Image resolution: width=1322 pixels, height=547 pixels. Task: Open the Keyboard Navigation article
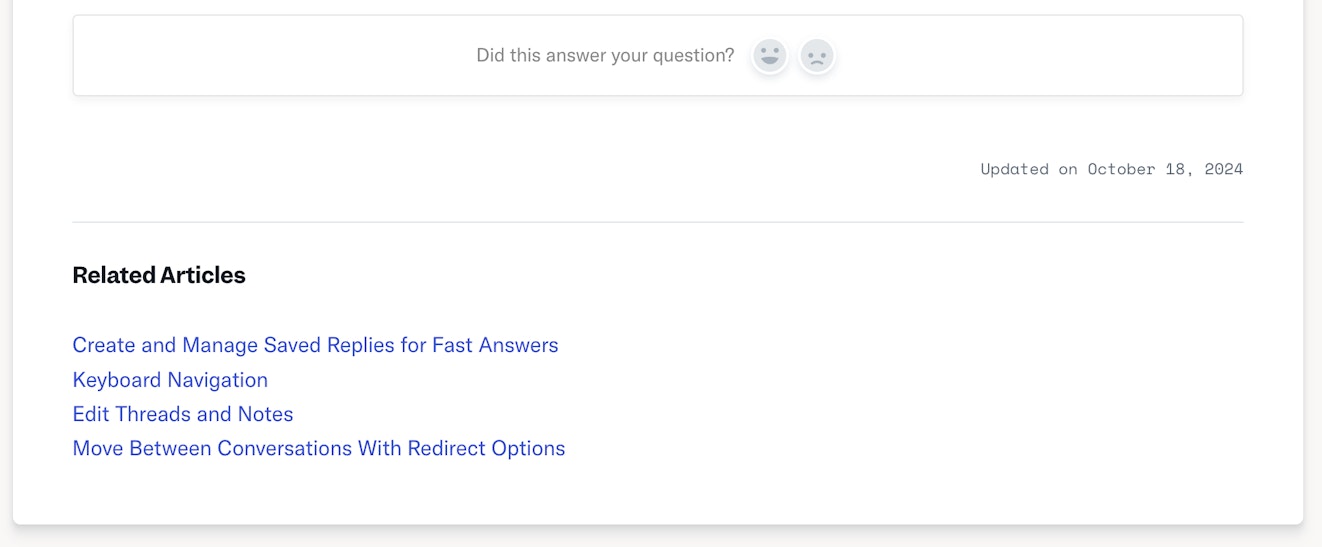[x=170, y=380]
